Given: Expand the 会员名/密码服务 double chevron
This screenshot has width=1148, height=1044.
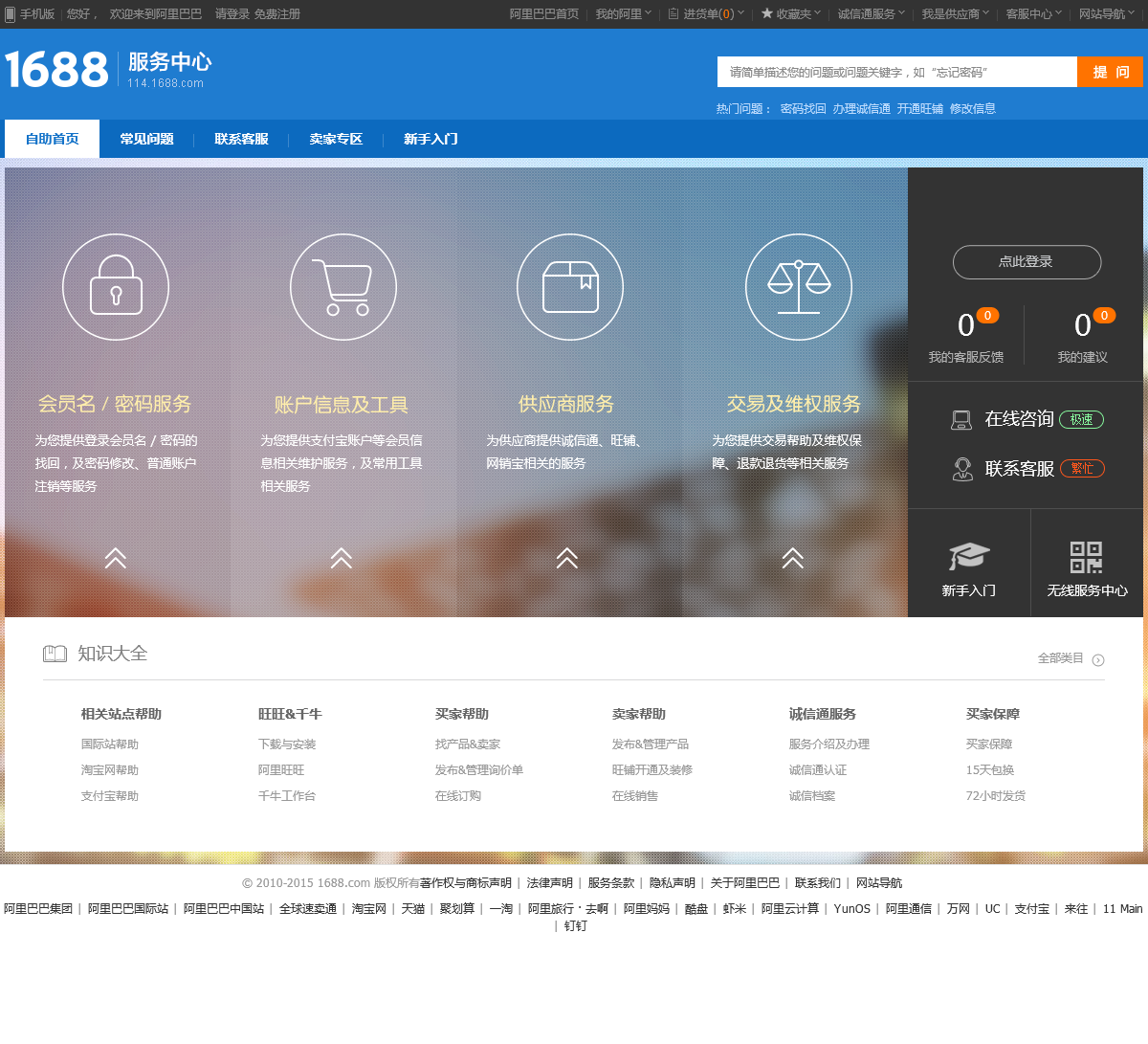Looking at the screenshot, I should [116, 558].
